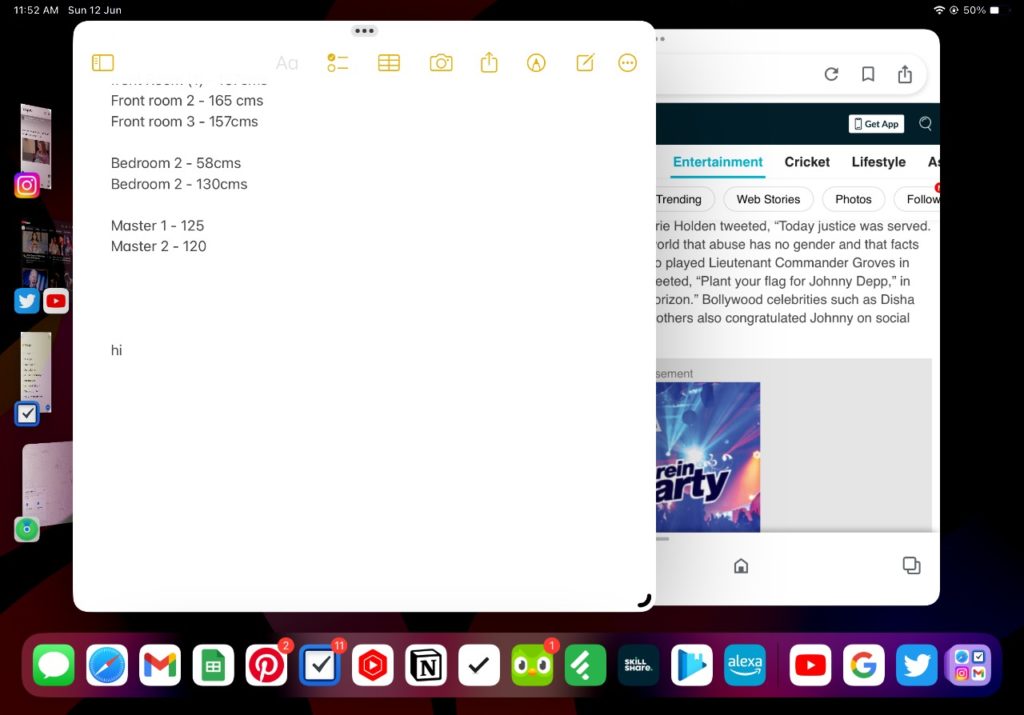The image size is (1024, 715).
Task: Reload the page in the browser window
Action: [x=831, y=74]
